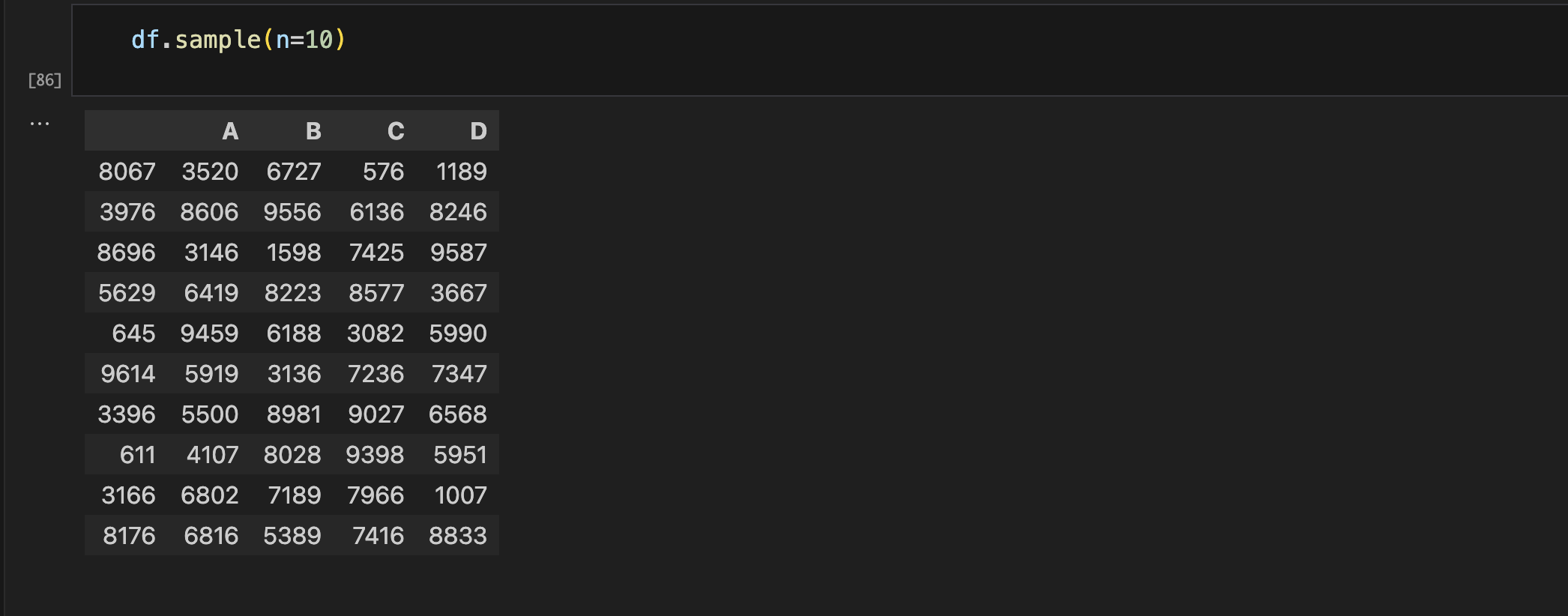Click column header C
Image resolution: width=1568 pixels, height=616 pixels.
point(396,131)
